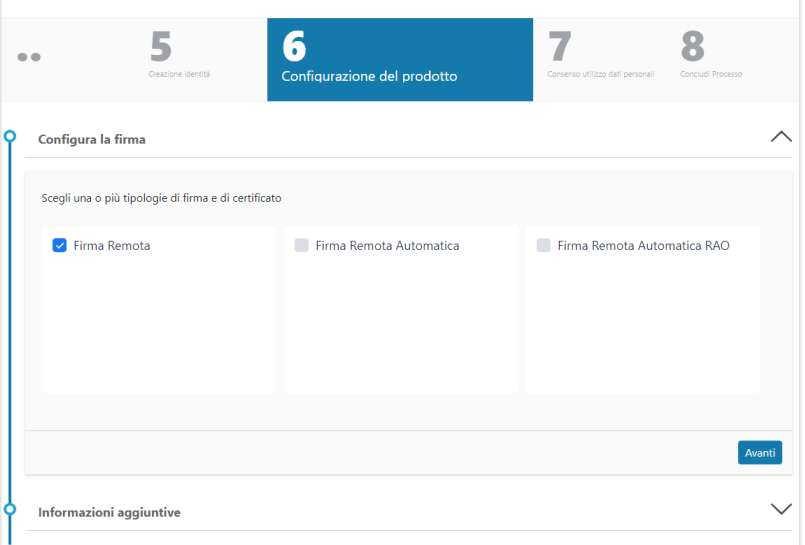Uncheck the Firma Remota checkbox
The image size is (805, 545).
pos(60,245)
